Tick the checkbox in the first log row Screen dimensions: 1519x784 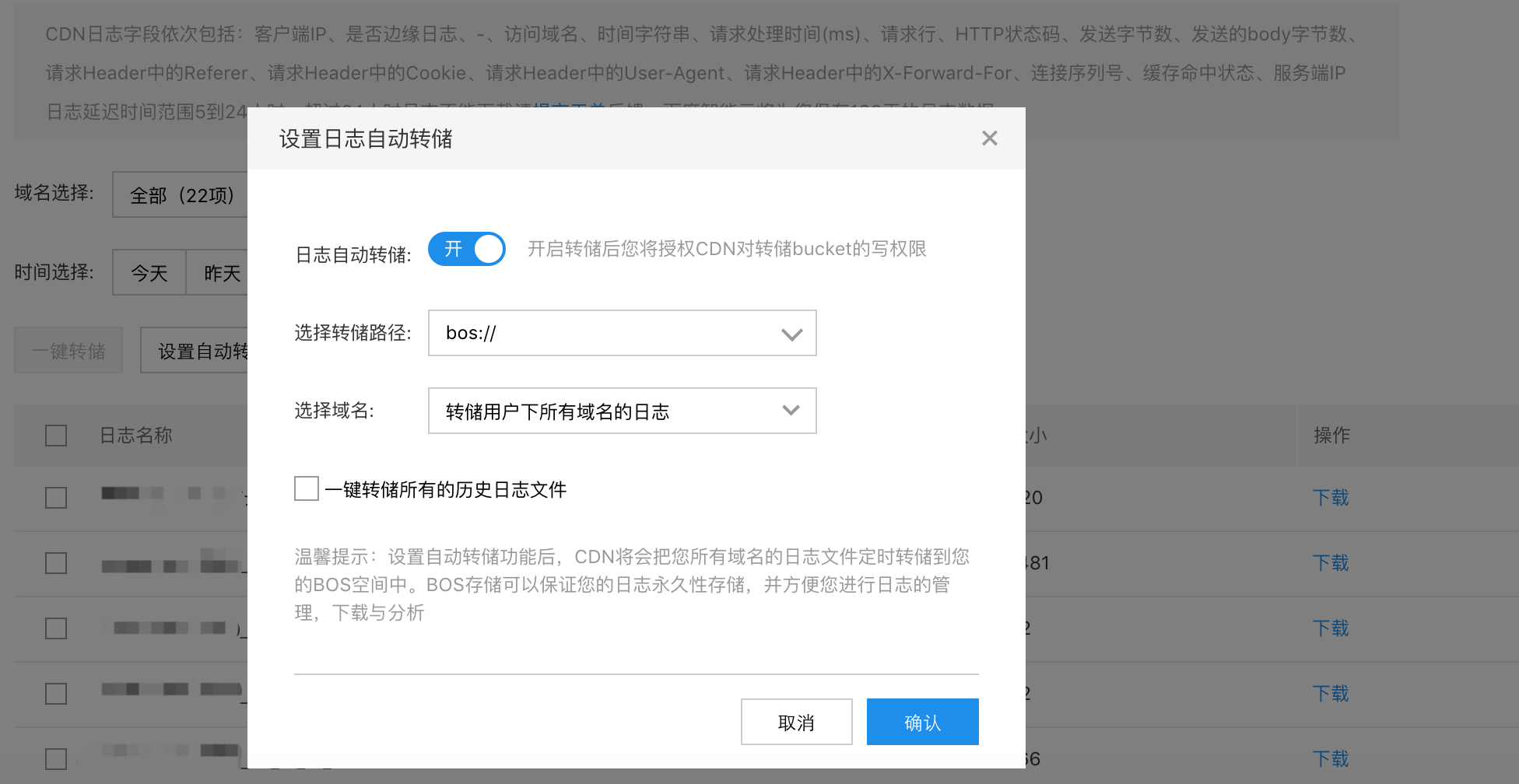[56, 497]
